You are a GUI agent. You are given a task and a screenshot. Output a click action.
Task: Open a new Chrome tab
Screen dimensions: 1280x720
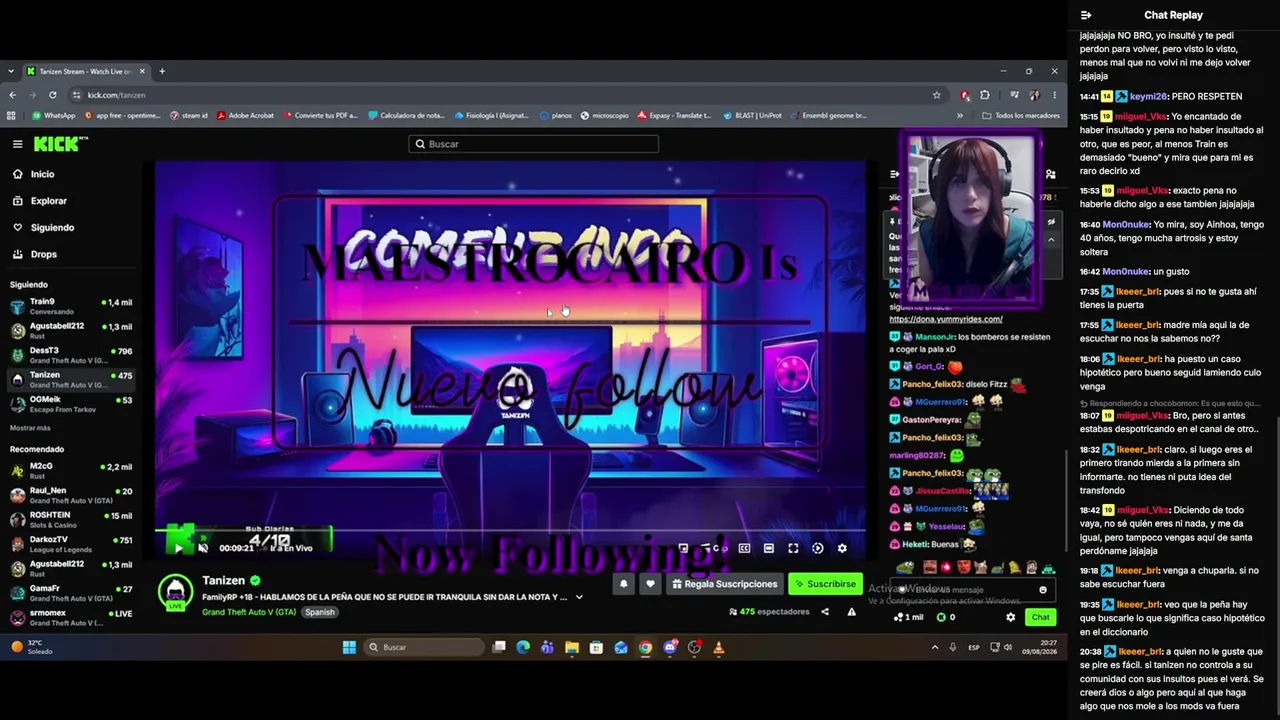pyautogui.click(x=162, y=71)
